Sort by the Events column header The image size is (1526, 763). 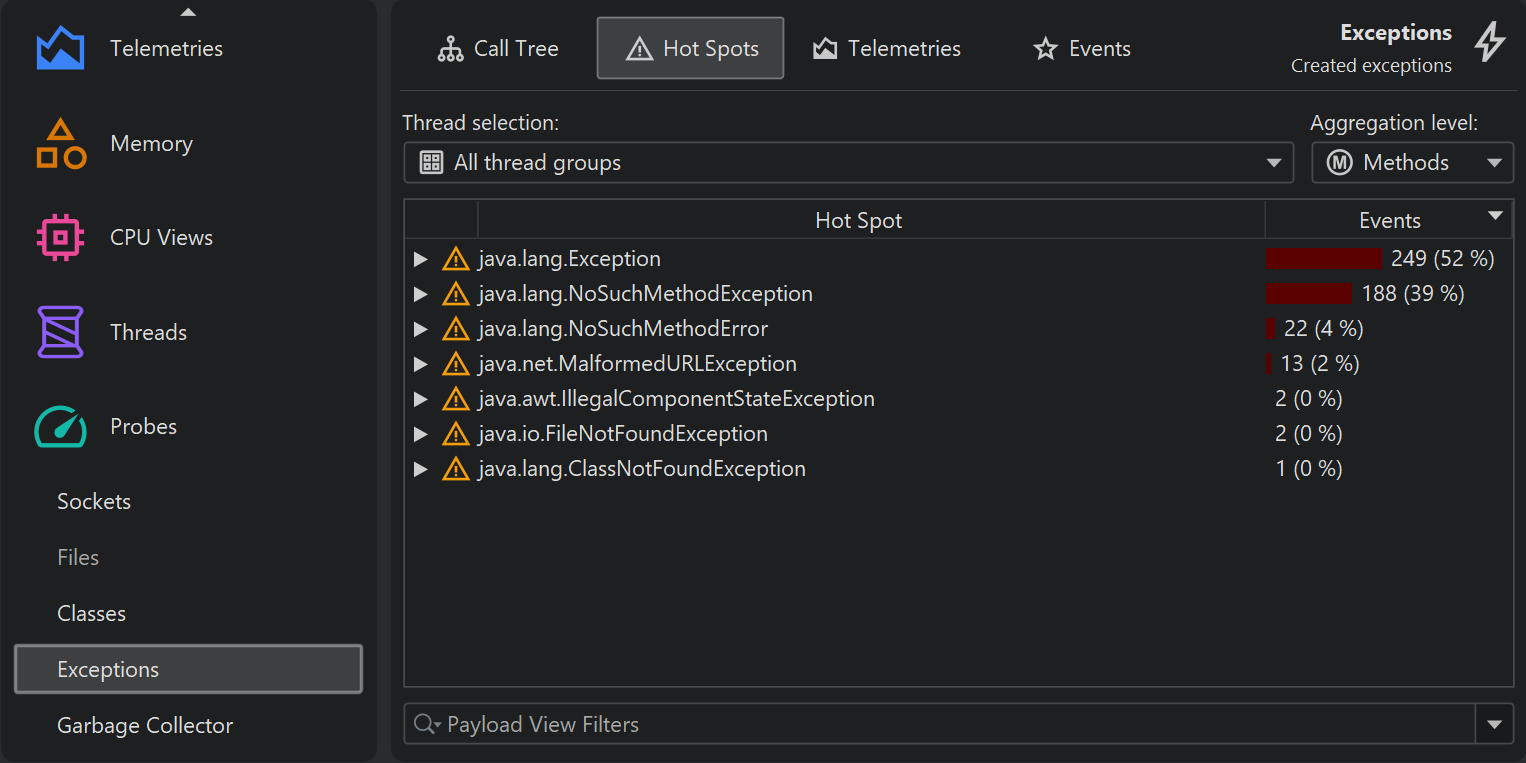pos(1388,221)
